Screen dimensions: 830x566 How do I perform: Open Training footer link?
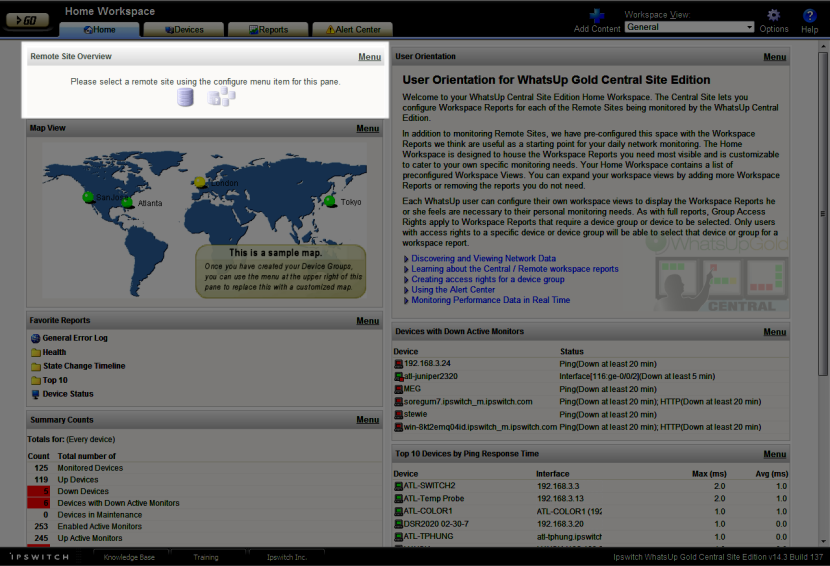click(x=206, y=557)
